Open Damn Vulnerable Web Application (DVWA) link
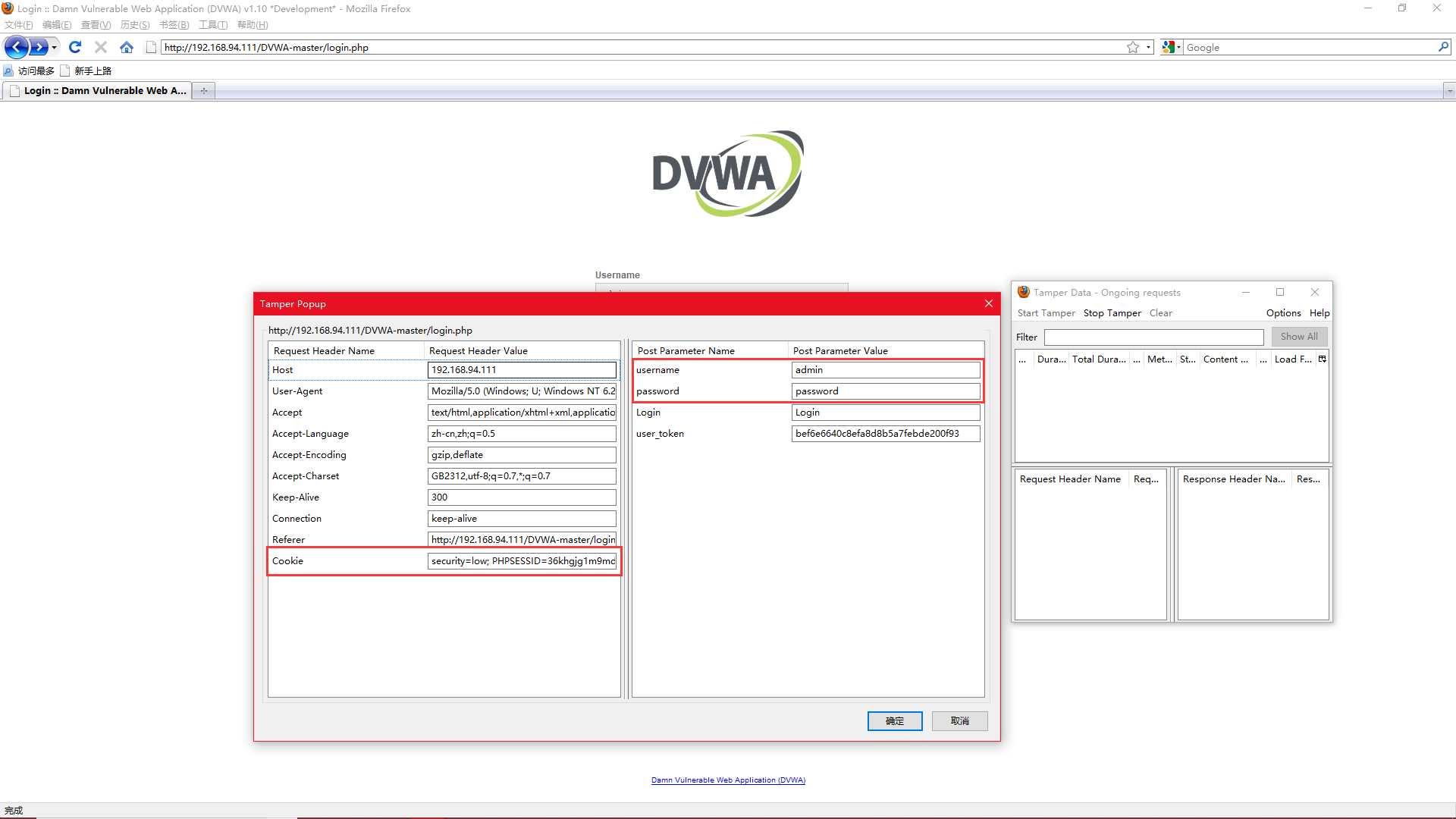The image size is (1456, 819). click(x=728, y=780)
